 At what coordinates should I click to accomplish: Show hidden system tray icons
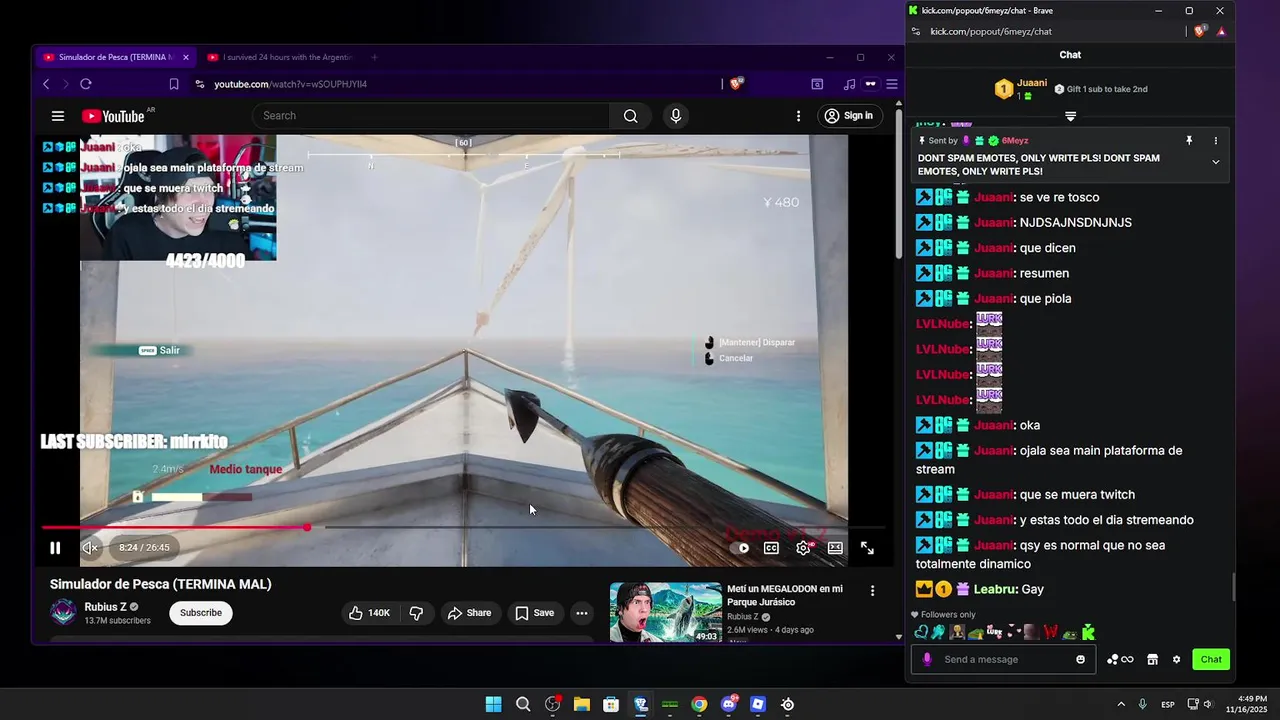tap(1121, 704)
